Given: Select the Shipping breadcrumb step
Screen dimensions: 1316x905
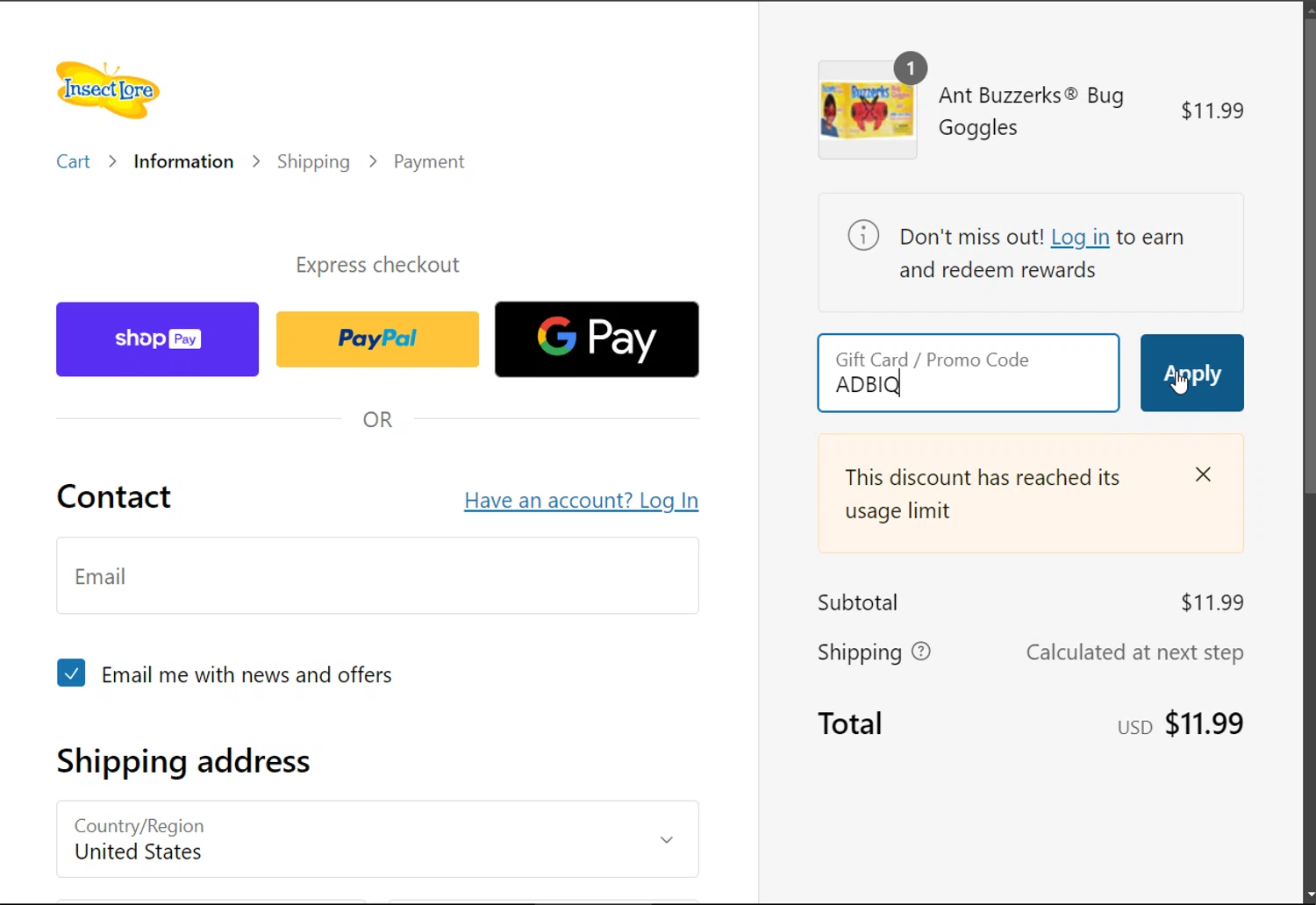Looking at the screenshot, I should point(313,161).
